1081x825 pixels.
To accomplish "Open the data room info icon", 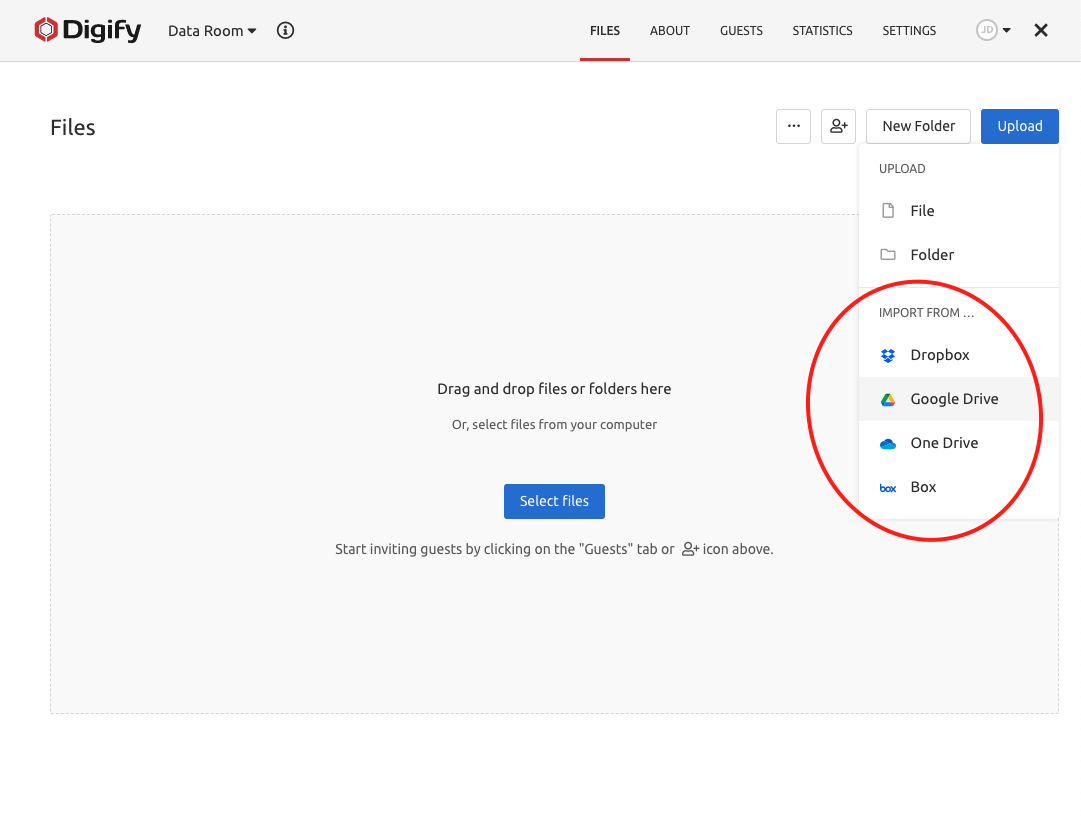I will click(285, 30).
